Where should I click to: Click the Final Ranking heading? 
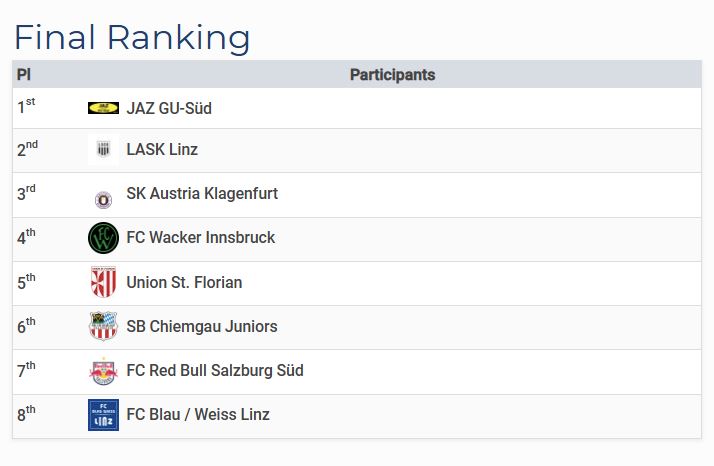pos(132,37)
